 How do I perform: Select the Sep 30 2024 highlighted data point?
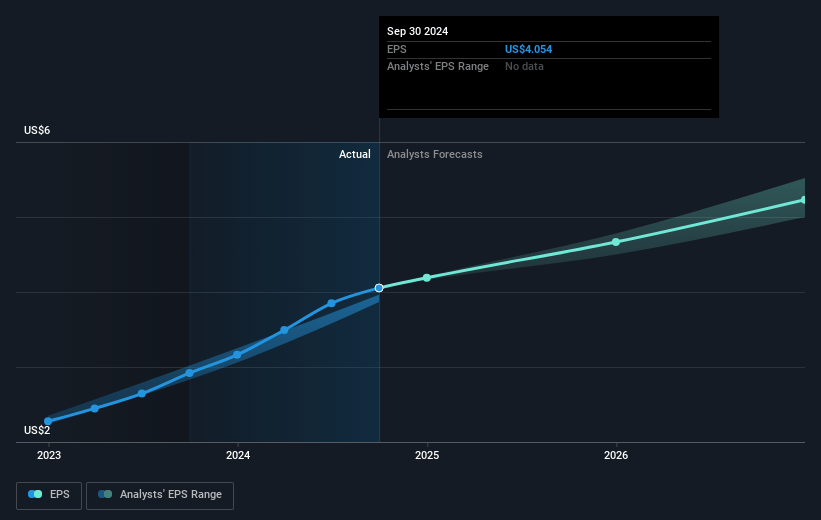pyautogui.click(x=379, y=288)
